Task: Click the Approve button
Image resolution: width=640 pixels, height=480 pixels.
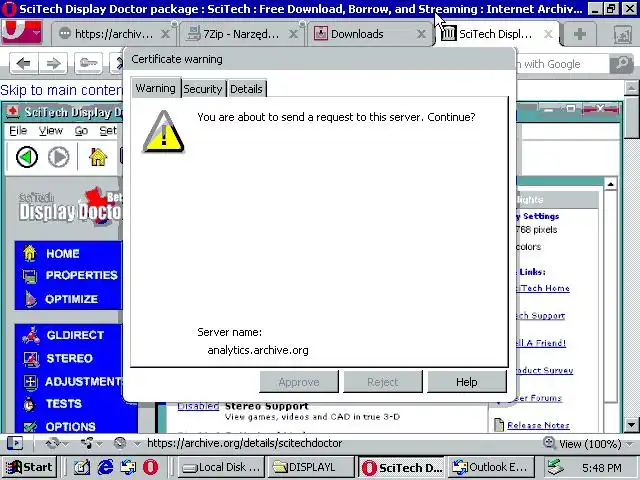Action: pyautogui.click(x=299, y=382)
